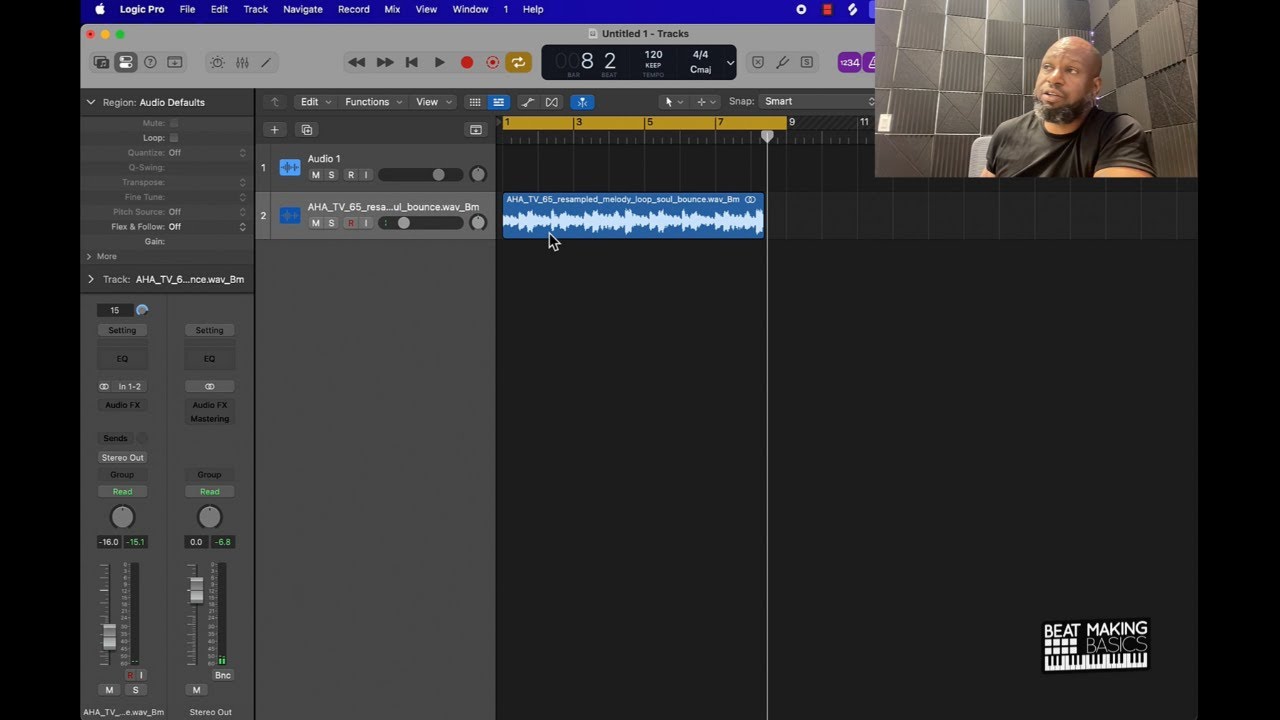Viewport: 1280px width, 720px height.
Task: Open the Mix menu in menu bar
Action: tap(392, 9)
